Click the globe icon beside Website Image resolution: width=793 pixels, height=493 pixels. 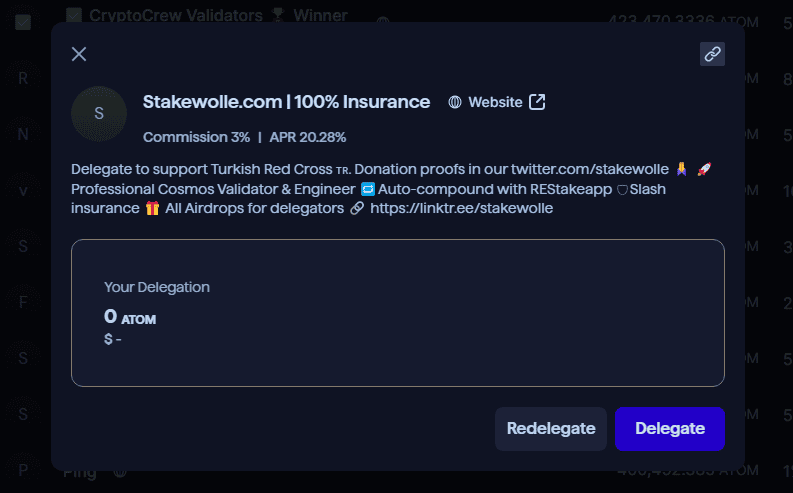tap(455, 102)
